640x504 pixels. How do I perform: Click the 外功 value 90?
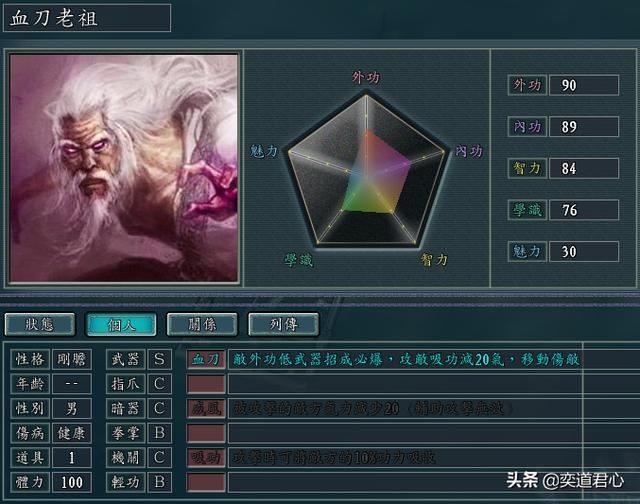point(584,85)
